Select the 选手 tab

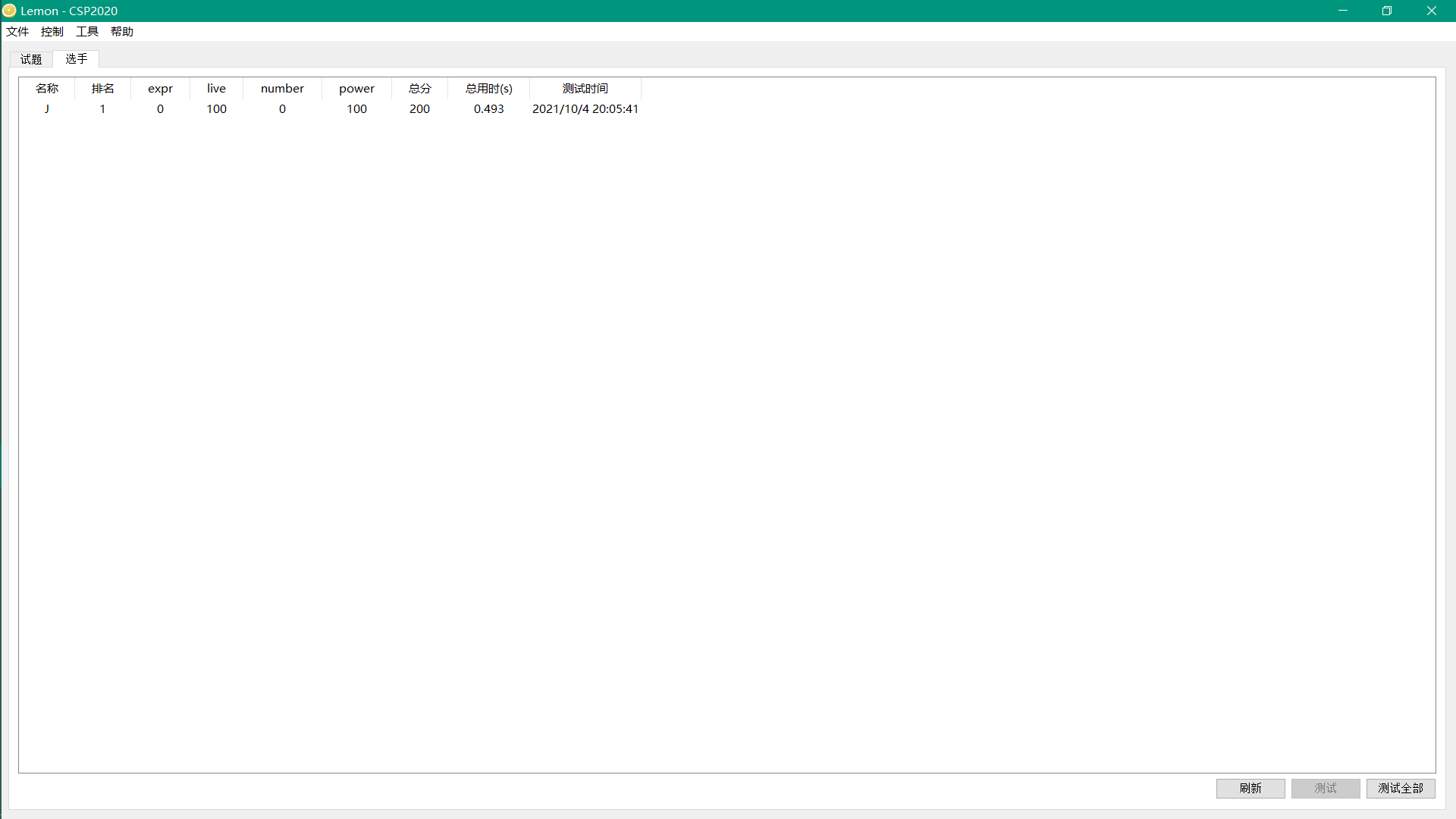pos(77,58)
